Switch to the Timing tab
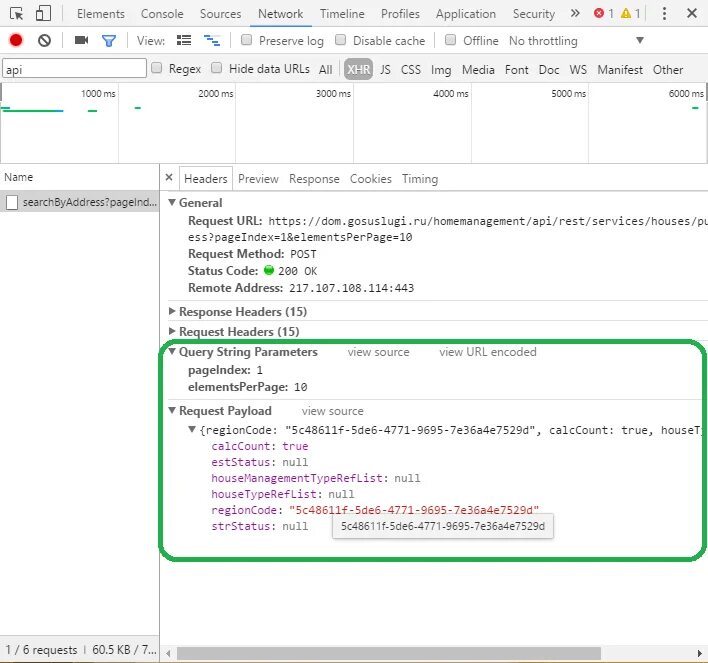This screenshot has width=708, height=663. 420,179
